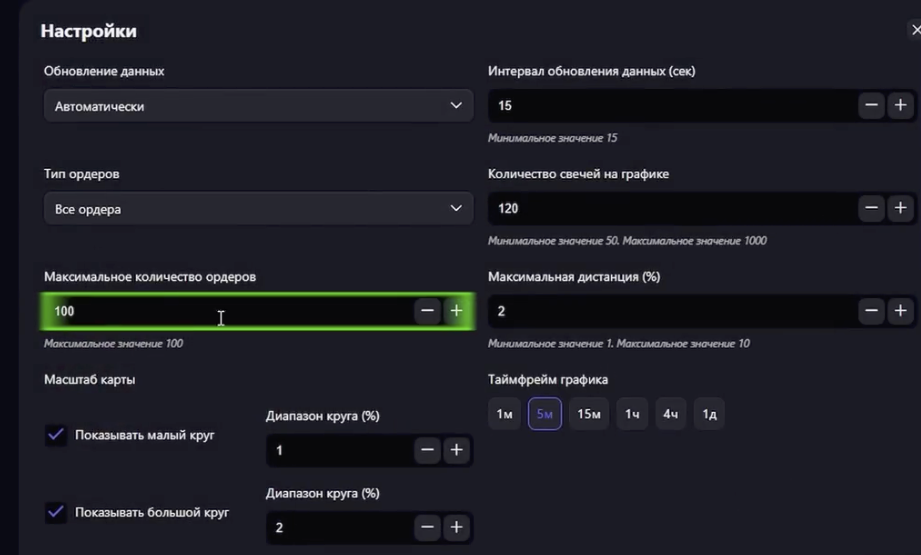Decrease maximum number of orders
The image size is (921, 555).
pyautogui.click(x=428, y=311)
